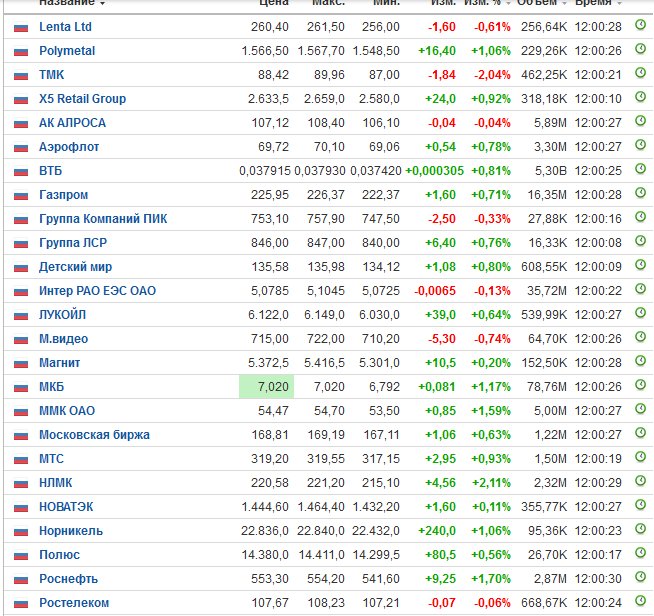The width and height of the screenshot is (654, 616).
Task: Open the Детский мир stock link
Action: click(75, 267)
